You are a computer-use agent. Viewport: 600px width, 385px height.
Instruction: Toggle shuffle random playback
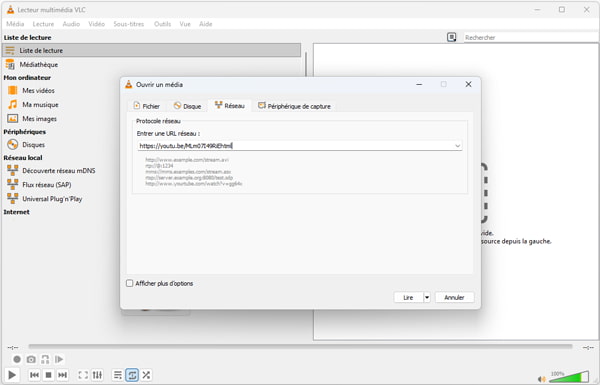pos(146,375)
